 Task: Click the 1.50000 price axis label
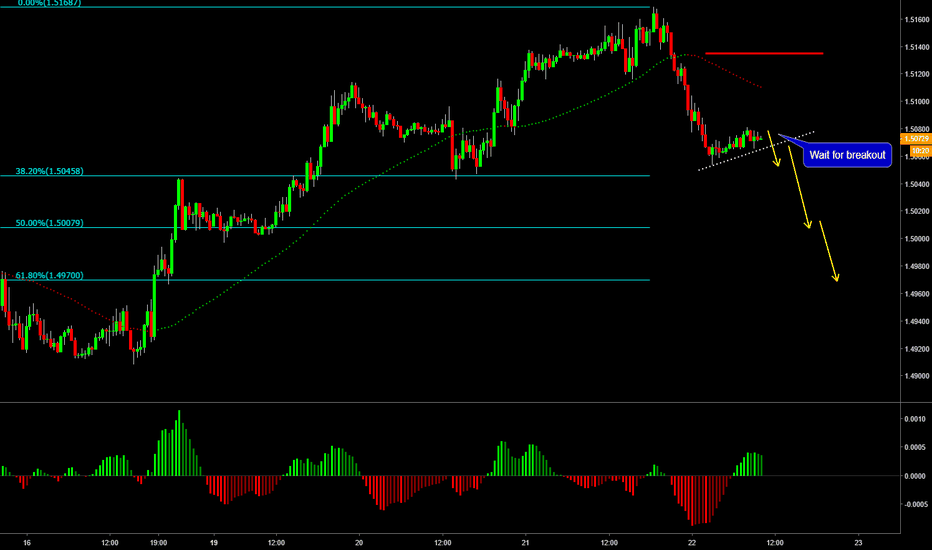tap(917, 239)
